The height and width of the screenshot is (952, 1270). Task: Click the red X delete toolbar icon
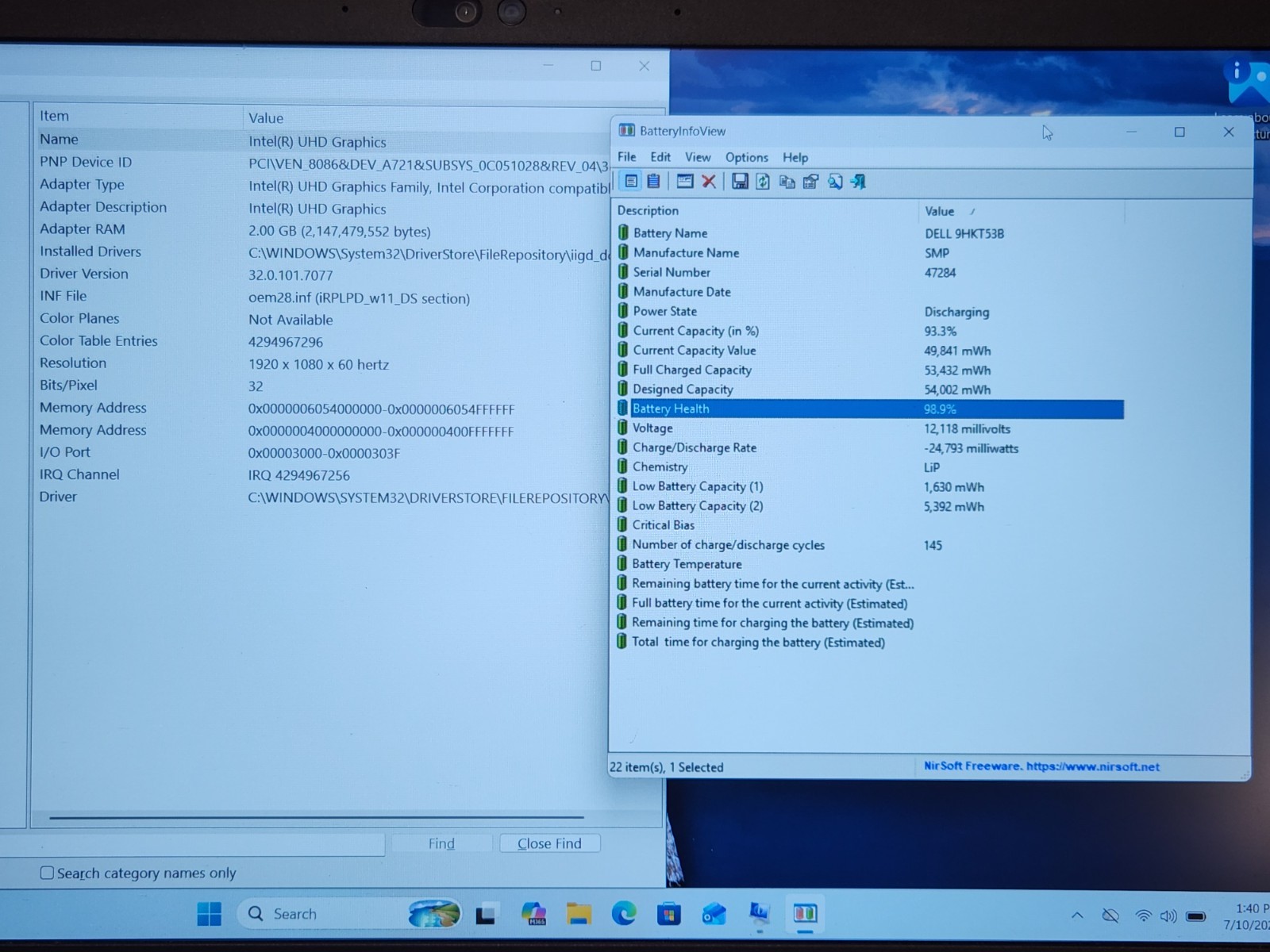pyautogui.click(x=709, y=182)
